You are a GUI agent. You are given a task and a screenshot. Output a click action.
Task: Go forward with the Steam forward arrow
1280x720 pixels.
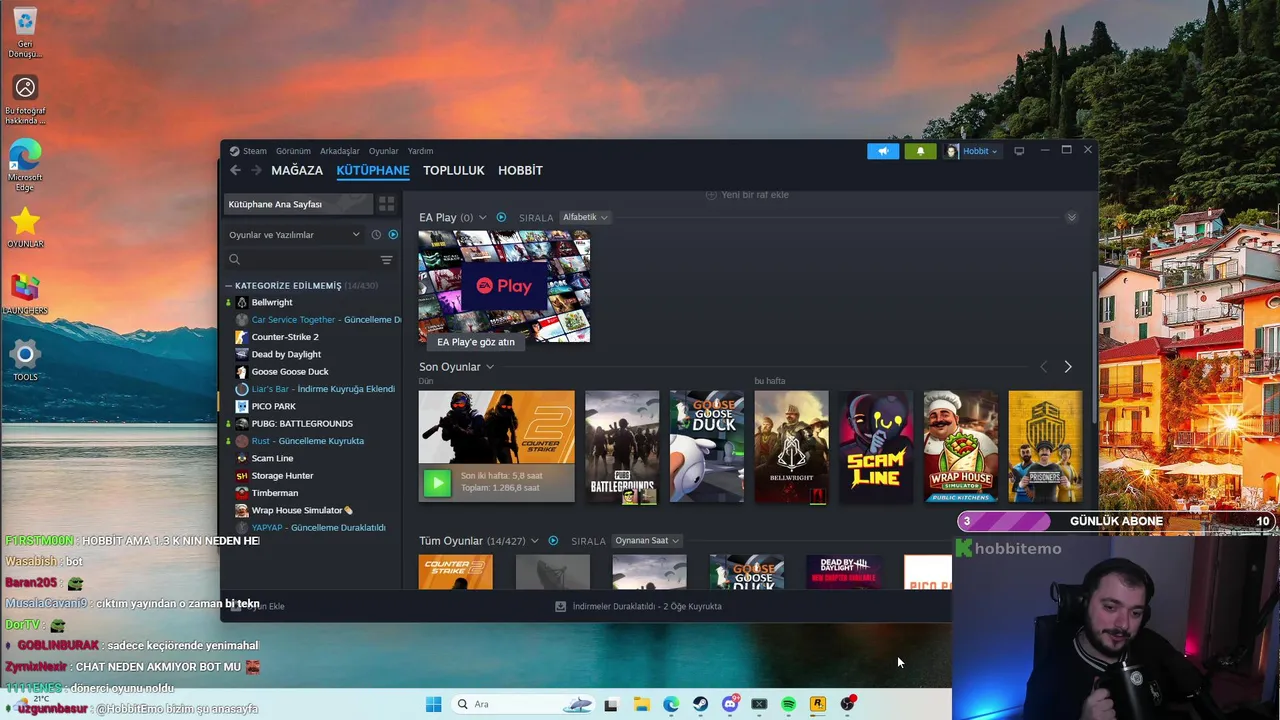[x=256, y=170]
